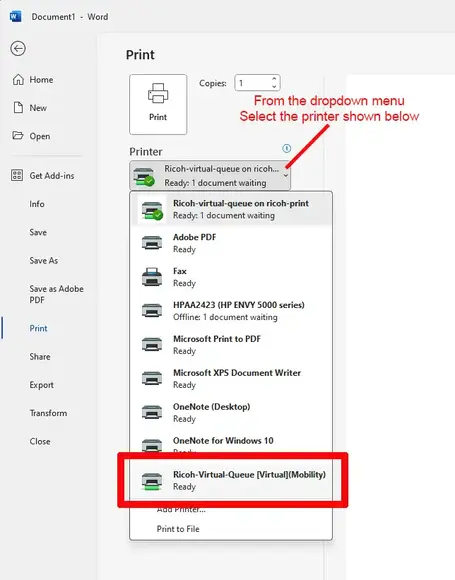Open the New backstage page

pos(38,108)
